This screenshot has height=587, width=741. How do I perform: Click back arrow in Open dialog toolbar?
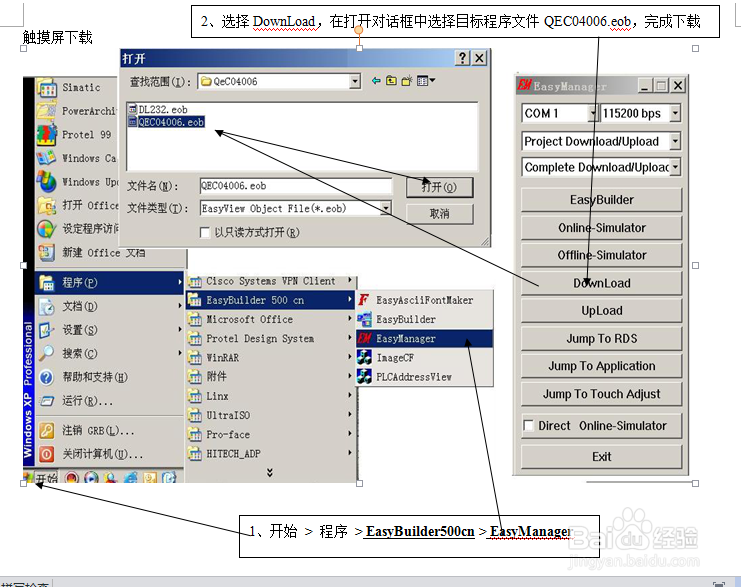click(376, 81)
